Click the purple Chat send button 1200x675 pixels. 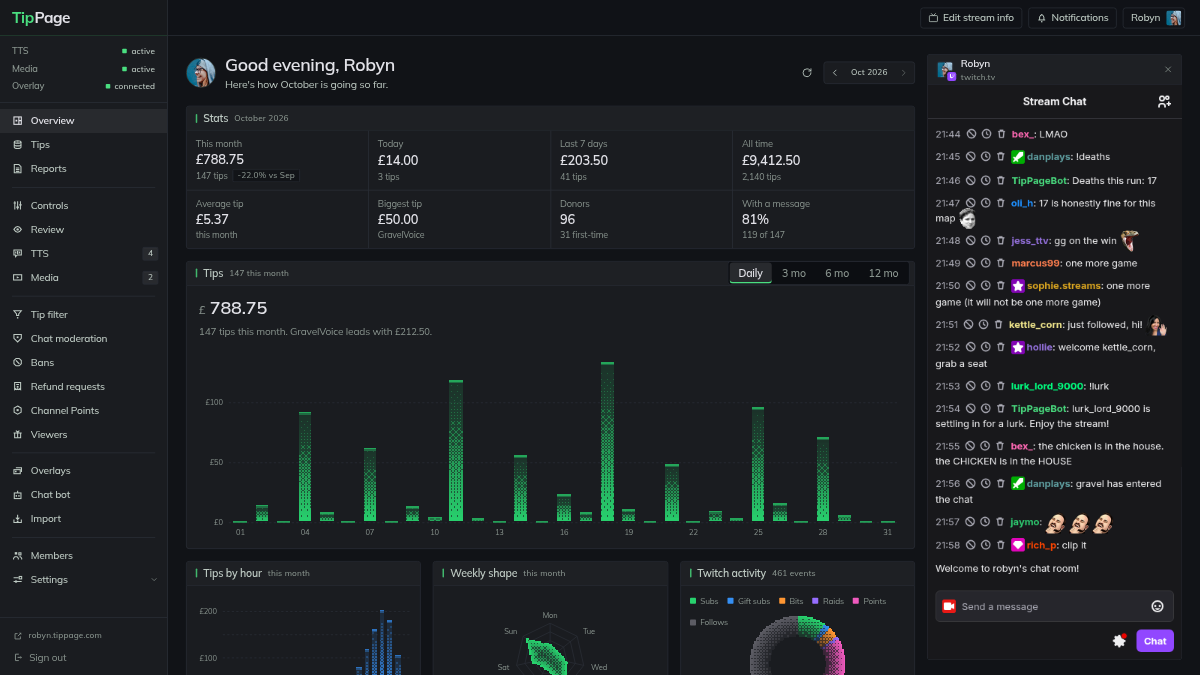click(x=1155, y=641)
